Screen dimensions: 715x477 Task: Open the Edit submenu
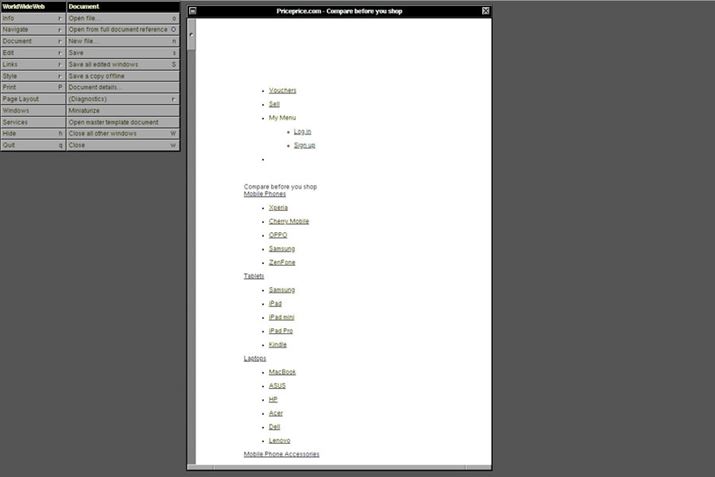(x=33, y=53)
